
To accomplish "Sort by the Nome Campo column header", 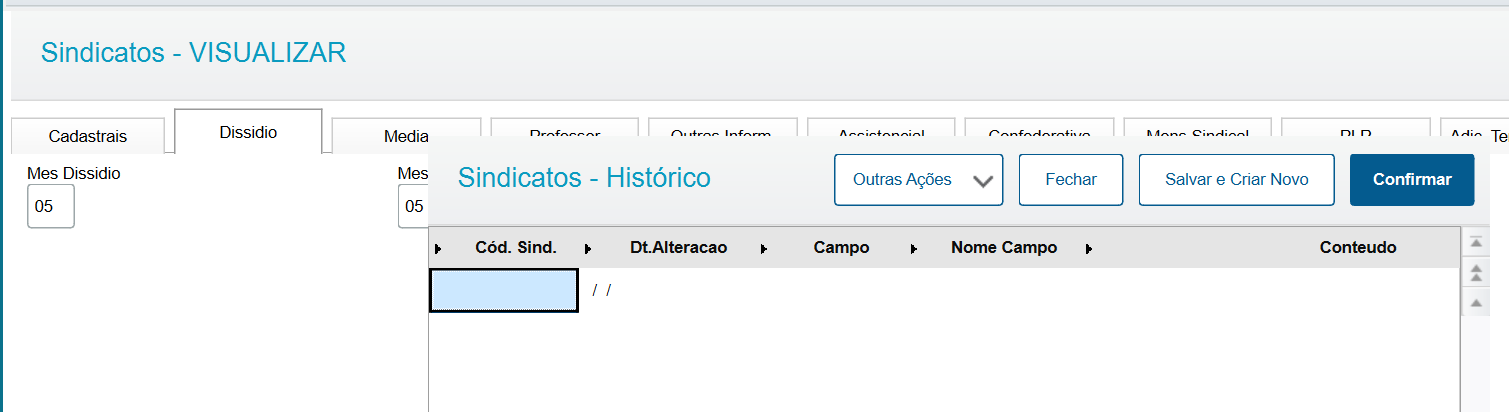I will 1003,248.
